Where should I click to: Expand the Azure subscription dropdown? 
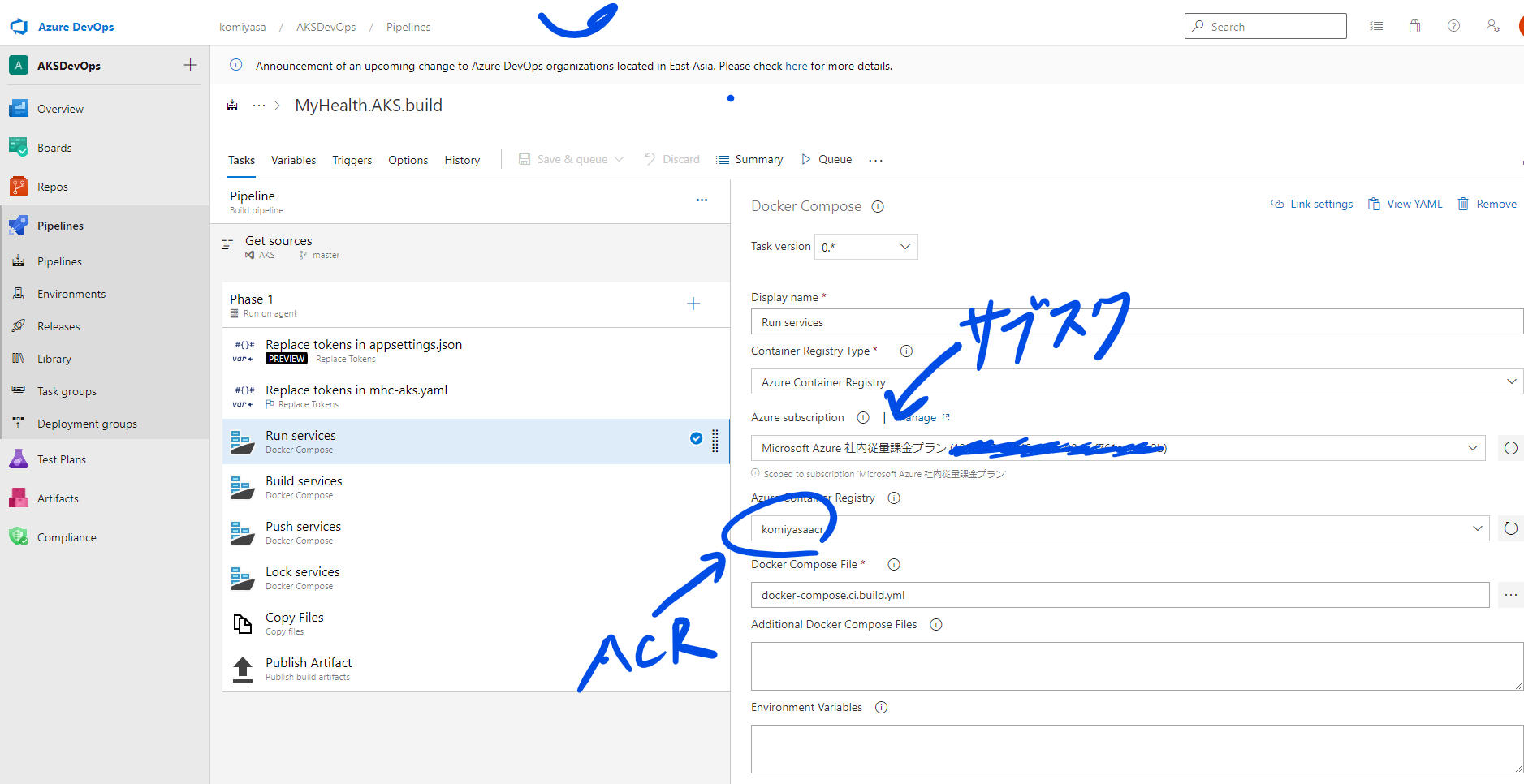pos(1473,448)
